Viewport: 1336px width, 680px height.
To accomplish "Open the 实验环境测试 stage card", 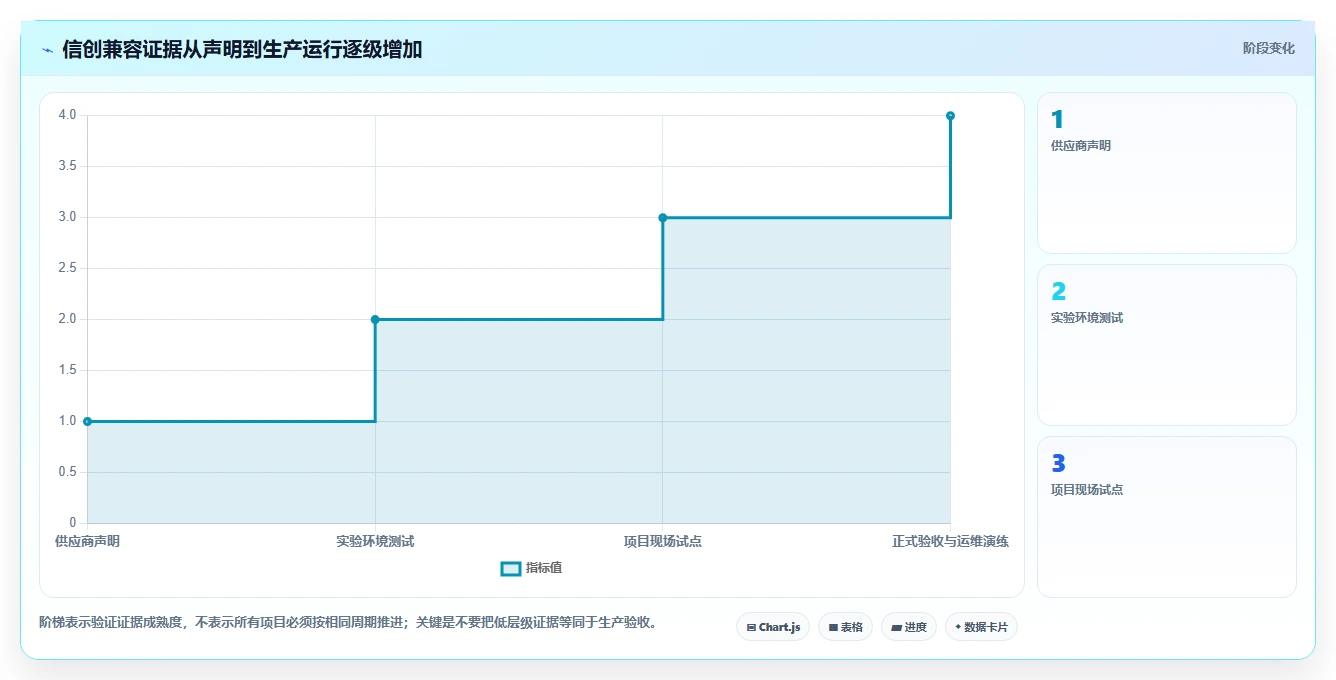I will 1166,345.
